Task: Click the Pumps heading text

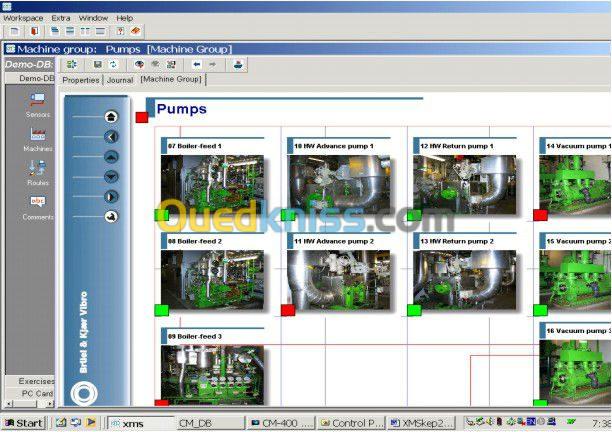Action: (x=181, y=109)
